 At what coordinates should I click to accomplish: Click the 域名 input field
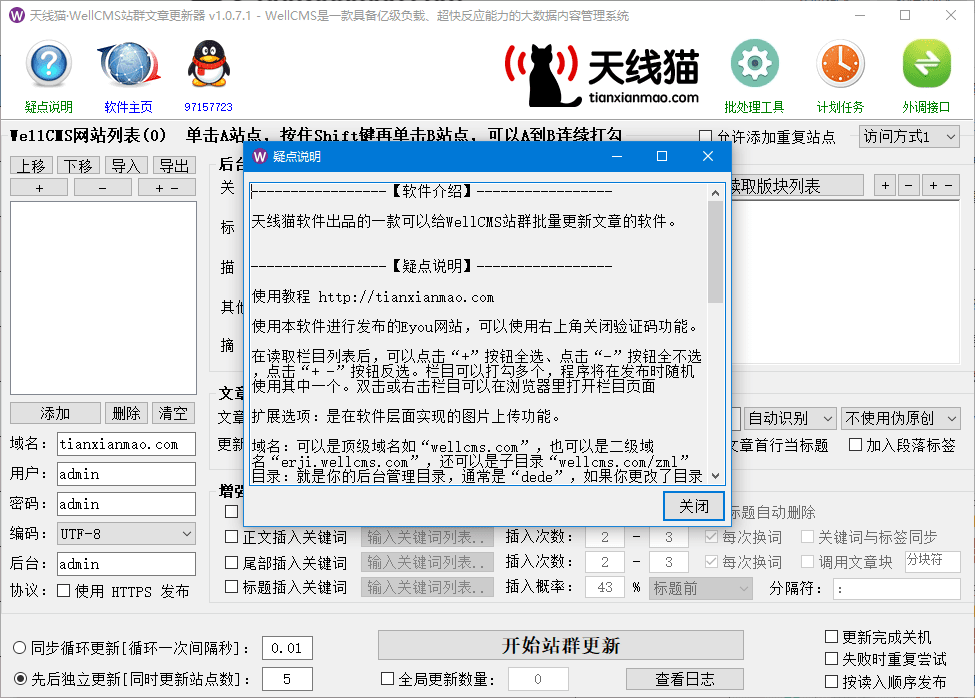click(x=126, y=444)
